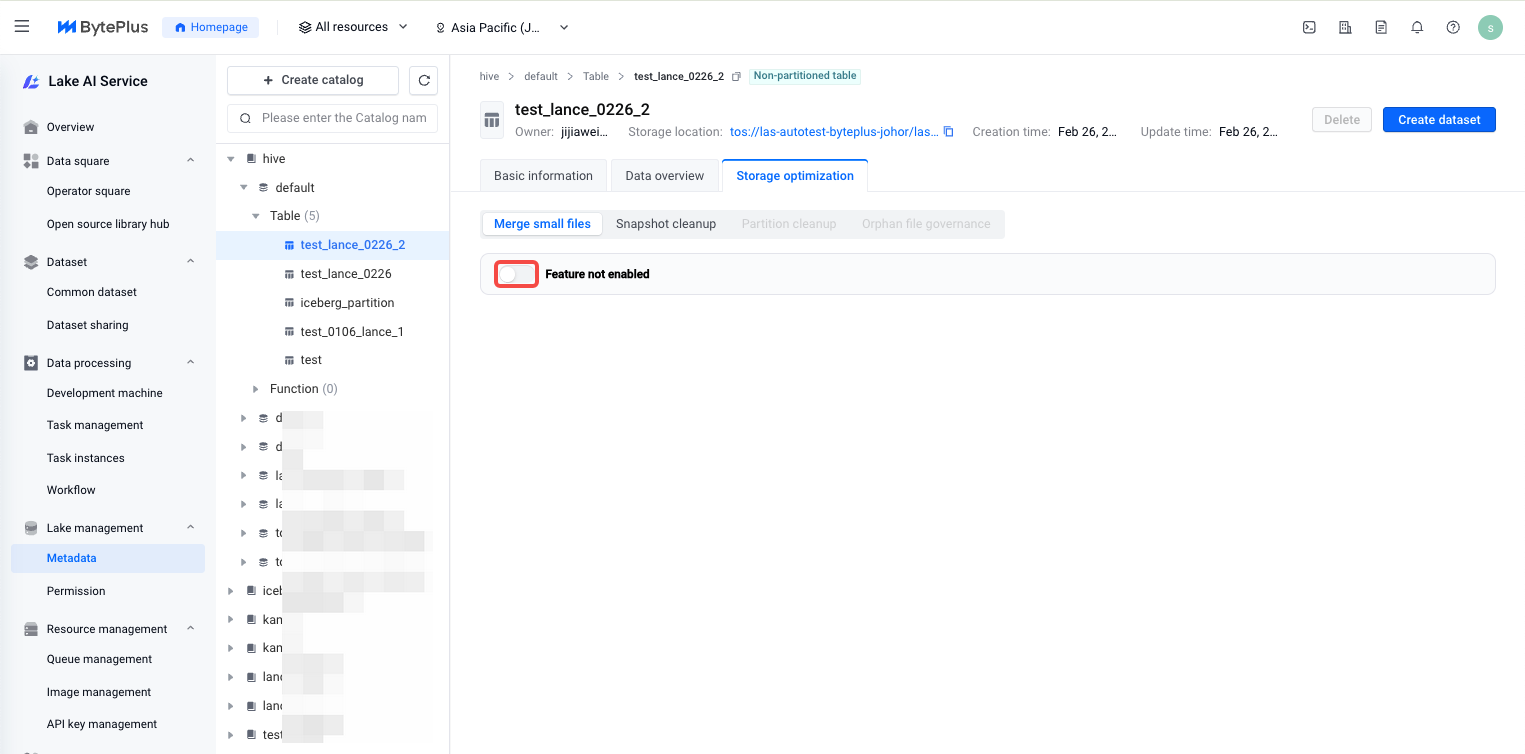The height and width of the screenshot is (754, 1525).
Task: Select the Snapshot cleanup sub-tab
Action: (x=666, y=224)
